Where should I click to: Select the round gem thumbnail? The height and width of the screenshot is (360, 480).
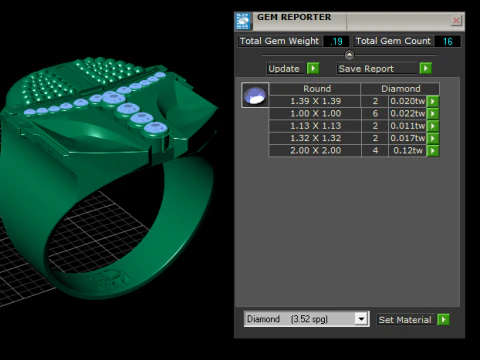point(255,95)
